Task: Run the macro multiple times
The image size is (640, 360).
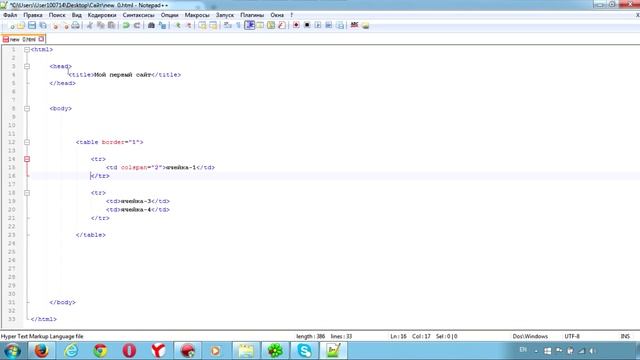Action: tap(329, 25)
